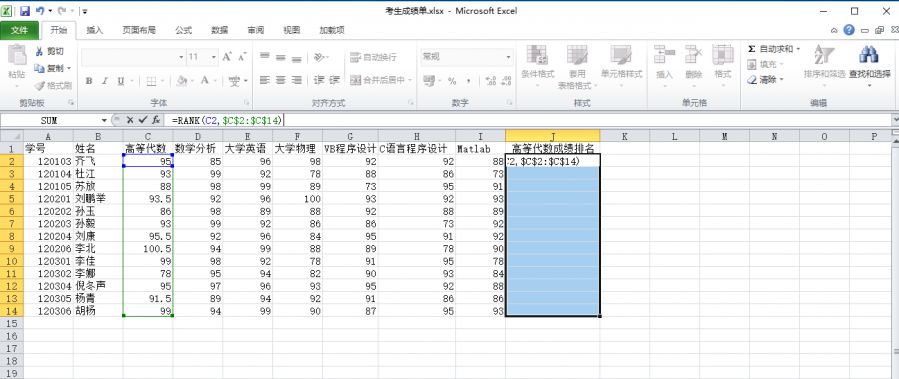This screenshot has width=899, height=379.
Task: Click the Save icon in Quick Access Toolbar
Action: [x=25, y=11]
